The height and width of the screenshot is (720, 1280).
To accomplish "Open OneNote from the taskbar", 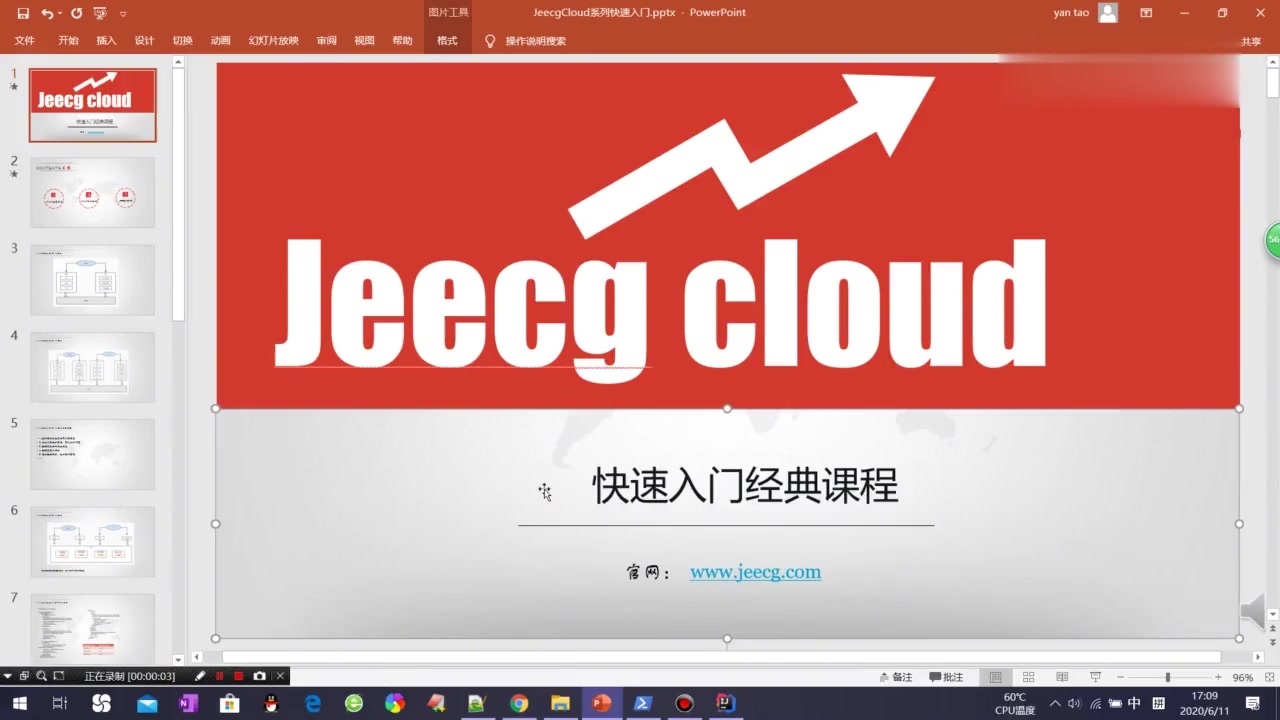I will pyautogui.click(x=188, y=703).
